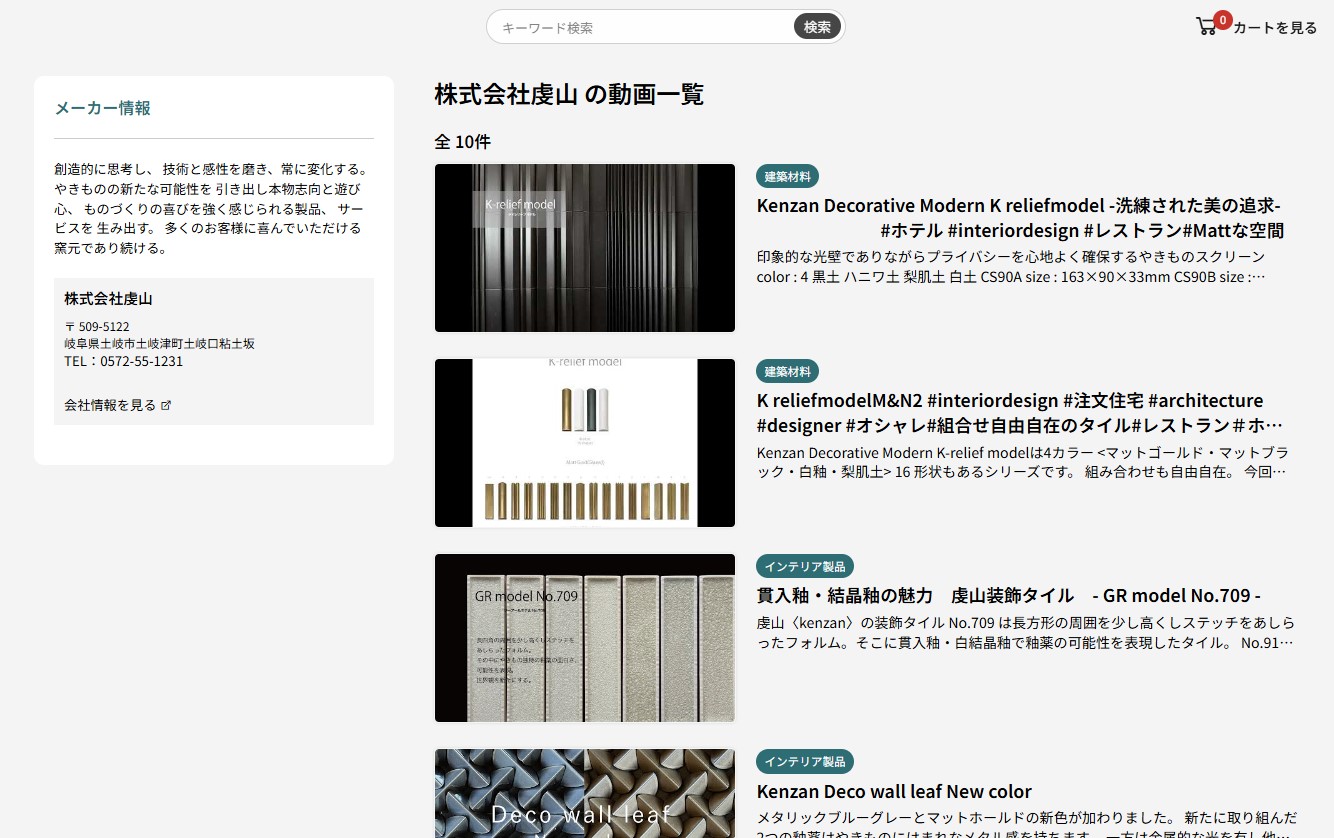Click the description starting メタリックブルーグレーとマットホールド
Image resolution: width=1334 pixels, height=838 pixels.
(1027, 823)
